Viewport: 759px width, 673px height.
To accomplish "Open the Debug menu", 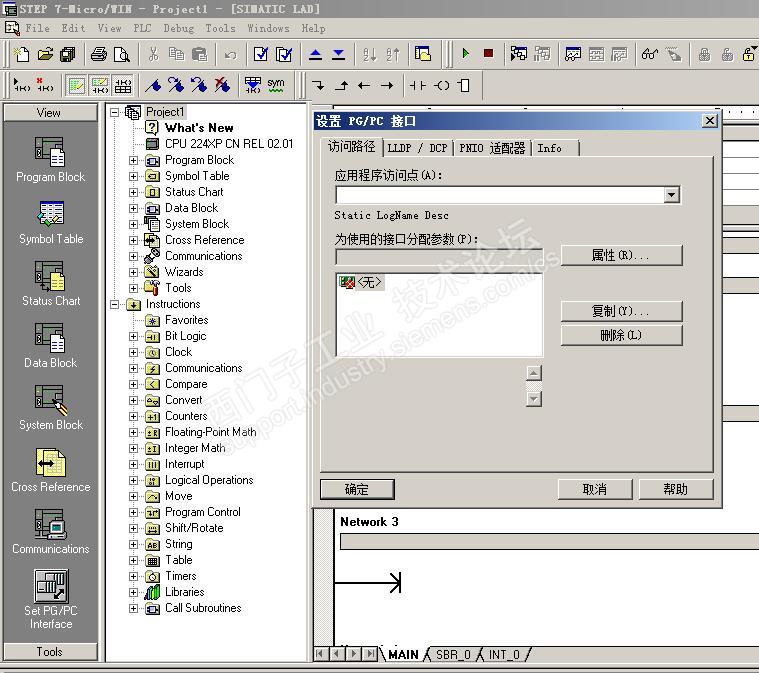I will (179, 28).
